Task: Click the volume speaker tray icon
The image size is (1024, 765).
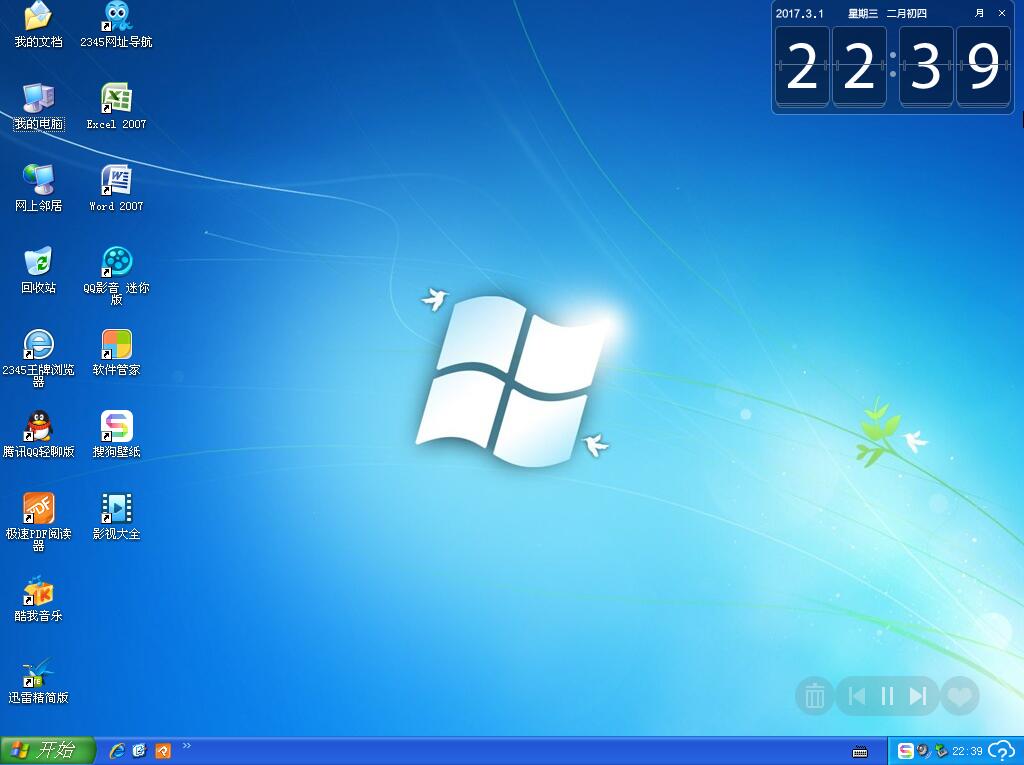Action: point(923,751)
